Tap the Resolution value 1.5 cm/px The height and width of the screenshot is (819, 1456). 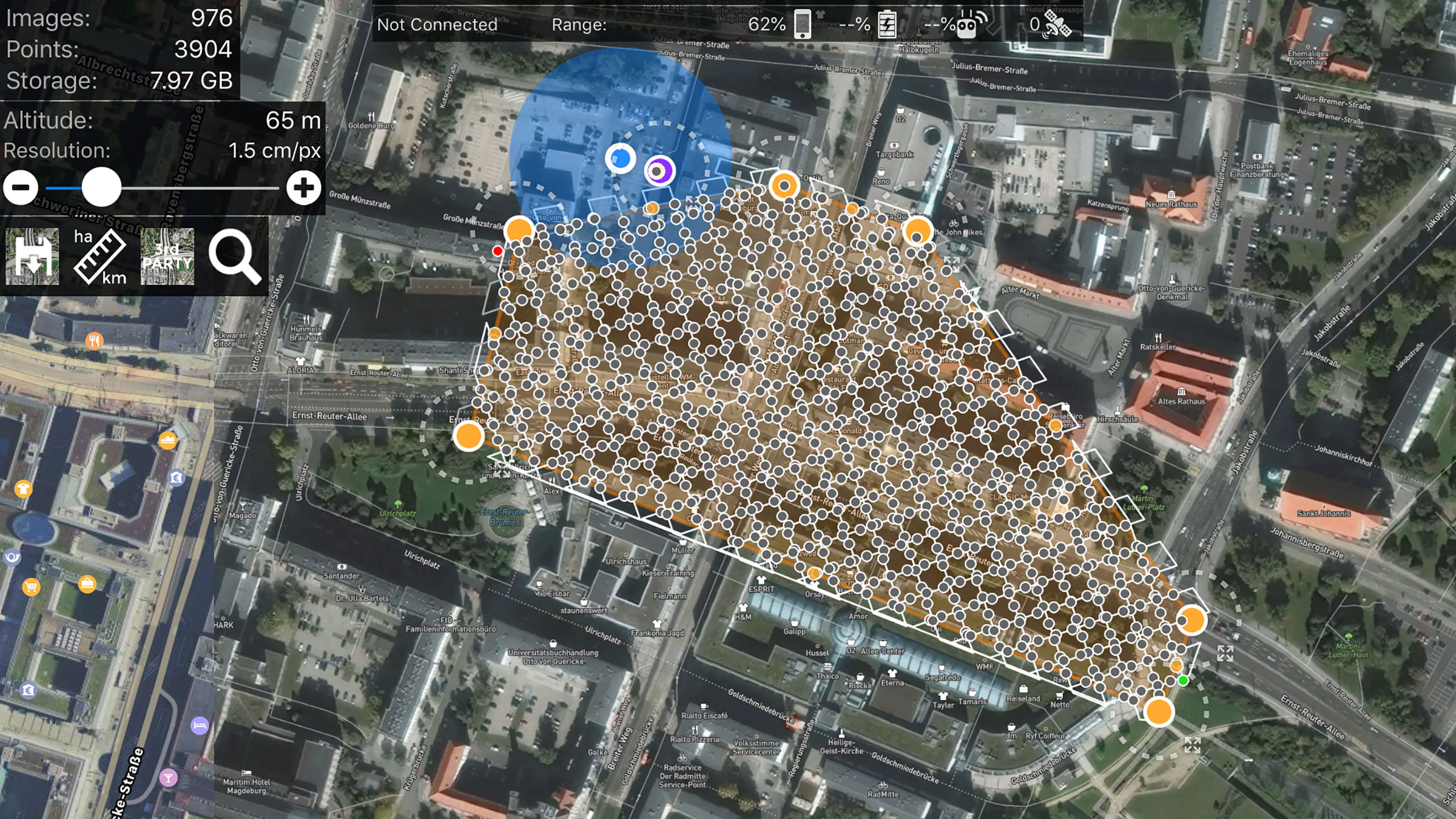click(x=275, y=151)
